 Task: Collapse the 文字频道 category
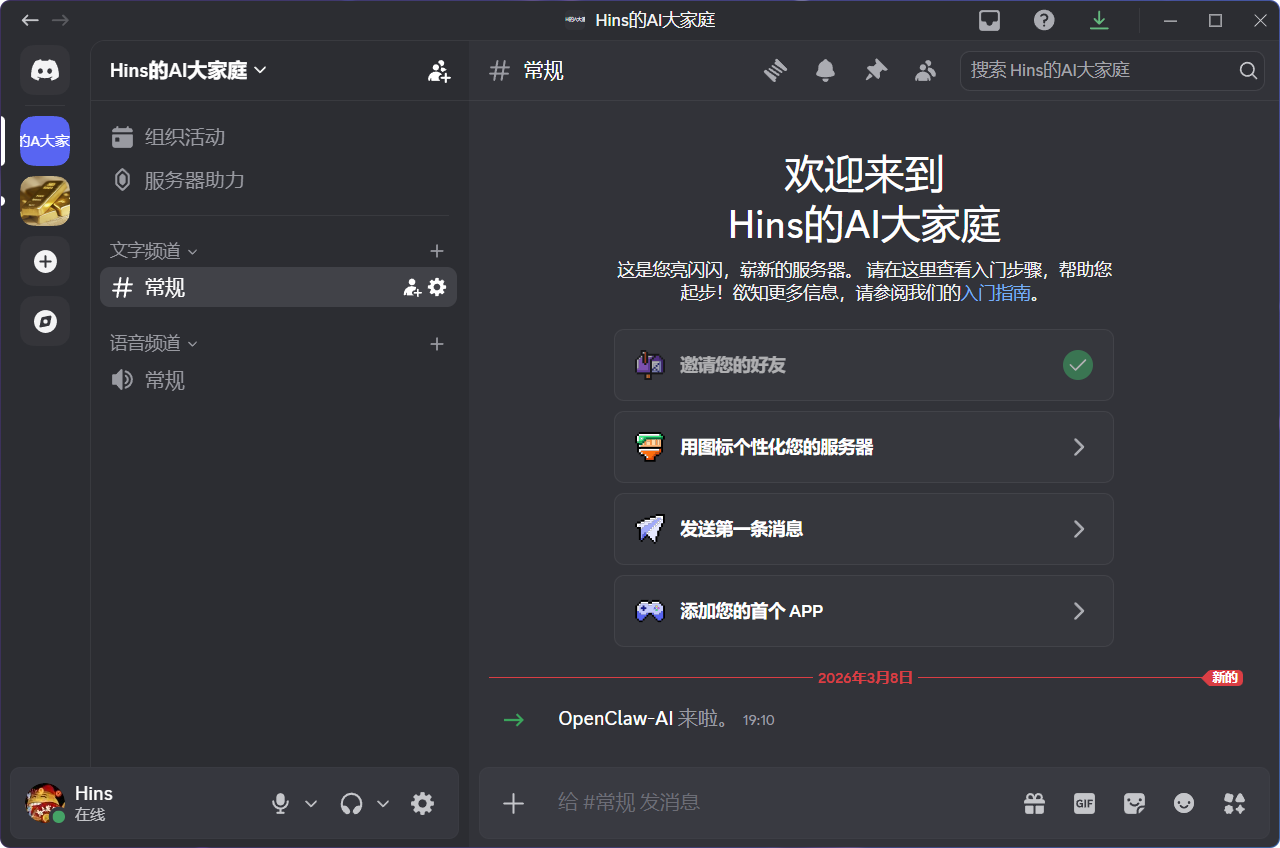154,251
